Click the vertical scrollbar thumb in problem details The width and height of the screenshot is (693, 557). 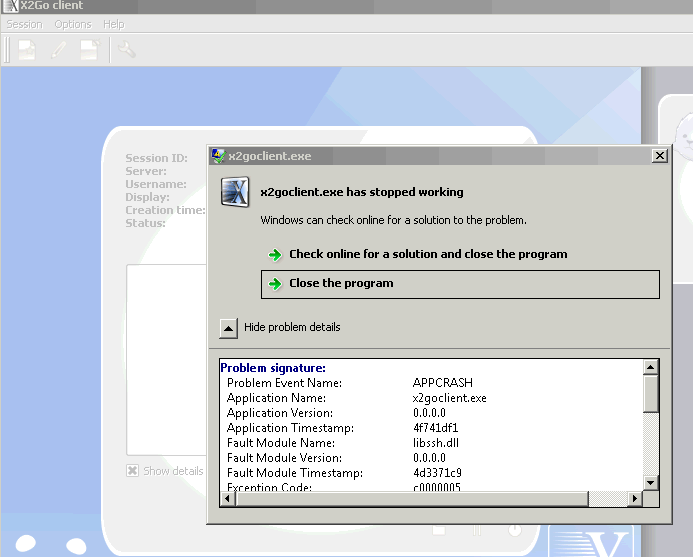tap(651, 393)
